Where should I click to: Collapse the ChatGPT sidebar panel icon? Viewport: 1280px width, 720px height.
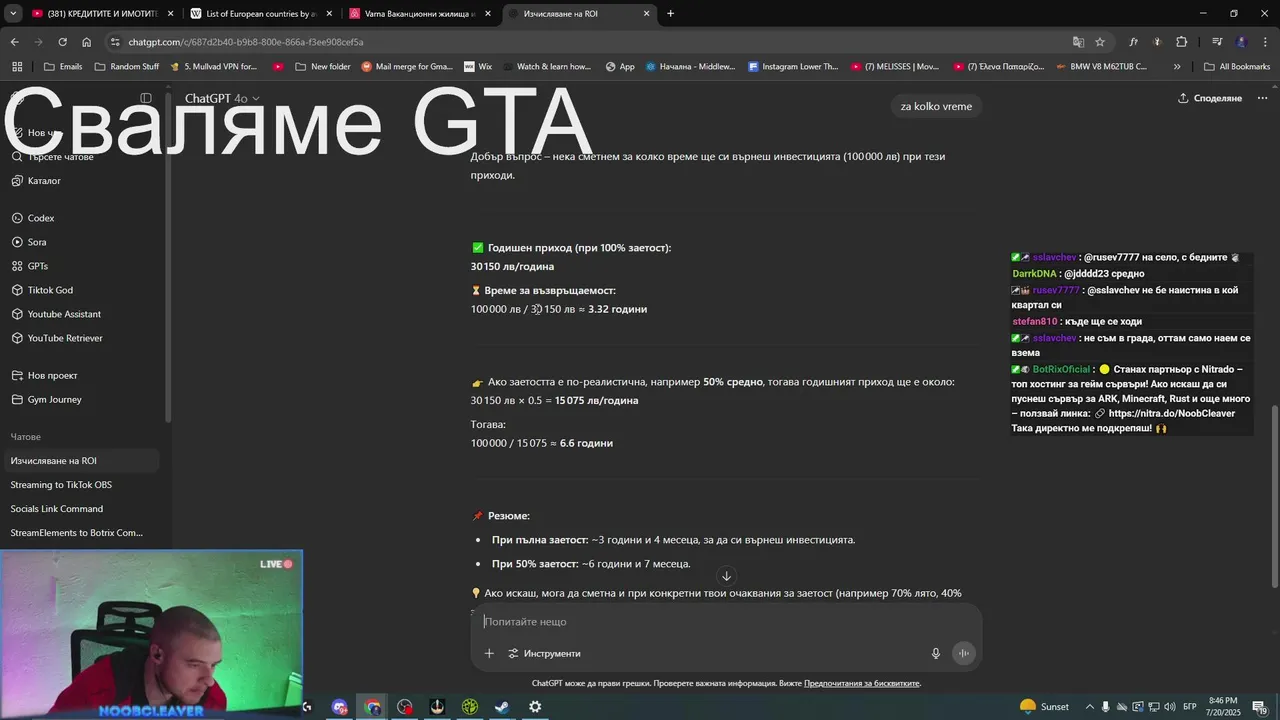pyautogui.click(x=146, y=98)
